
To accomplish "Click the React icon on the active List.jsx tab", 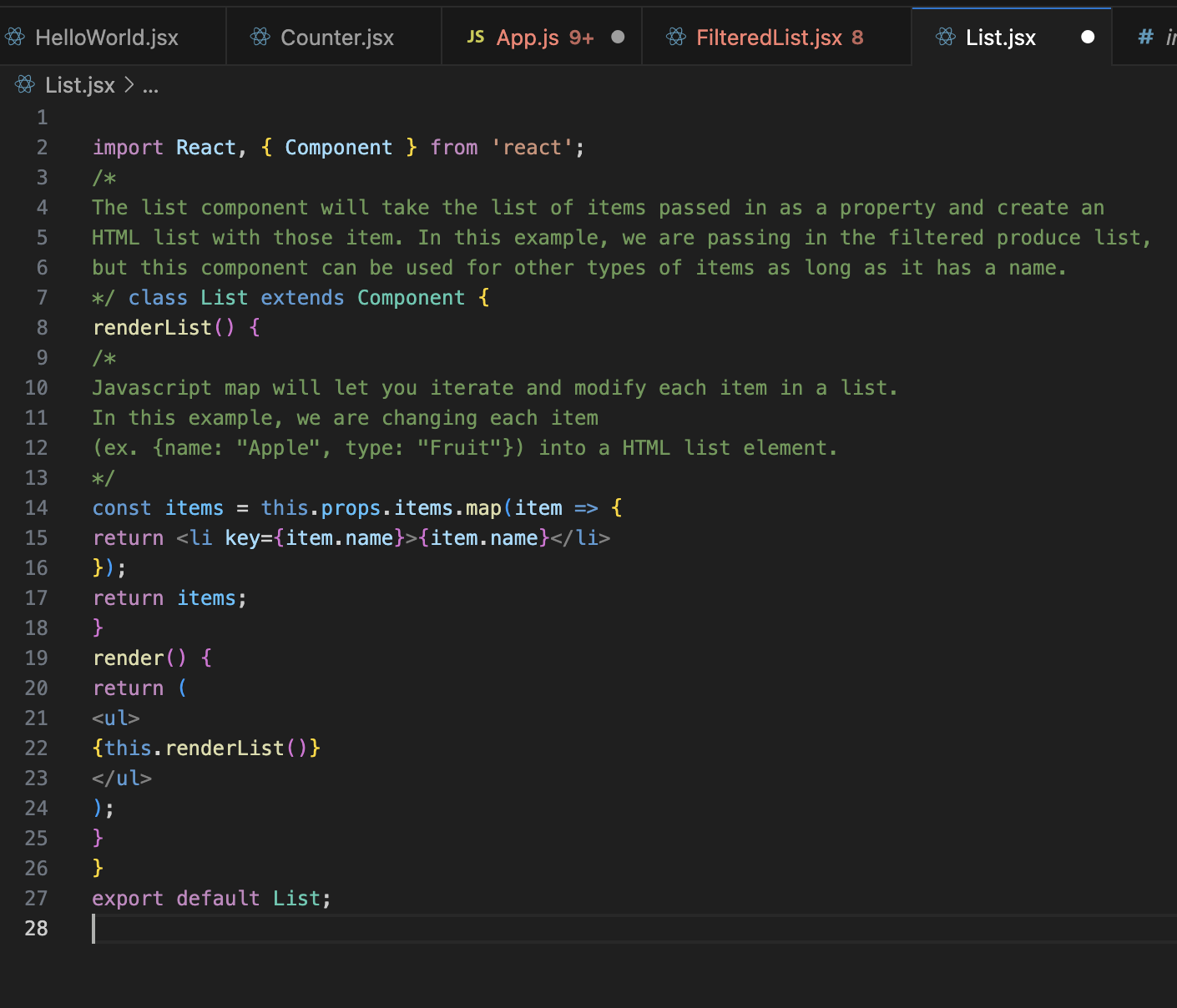I will 946,37.
